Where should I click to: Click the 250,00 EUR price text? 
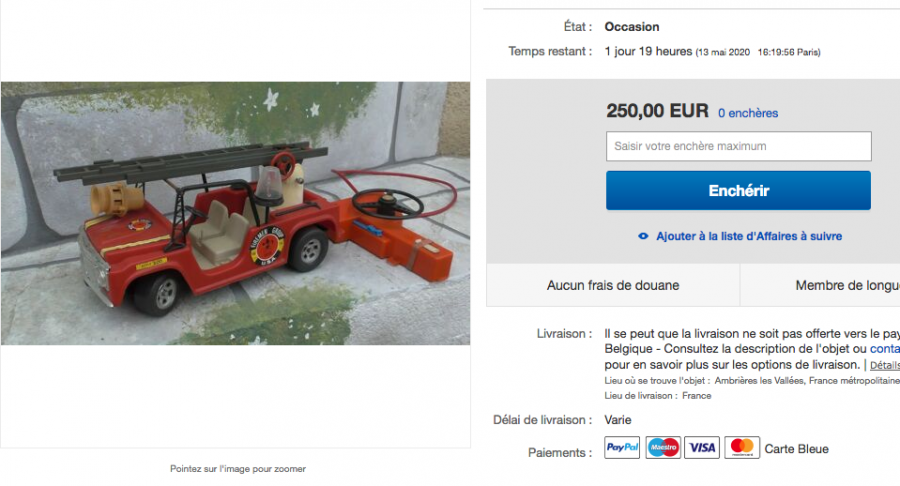pos(658,111)
